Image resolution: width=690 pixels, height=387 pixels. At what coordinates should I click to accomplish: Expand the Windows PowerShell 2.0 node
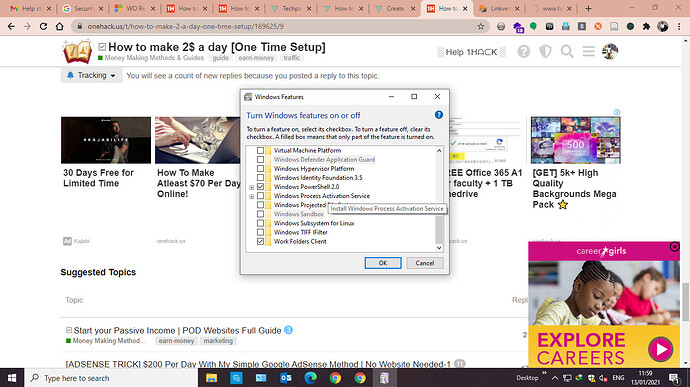(x=252, y=187)
